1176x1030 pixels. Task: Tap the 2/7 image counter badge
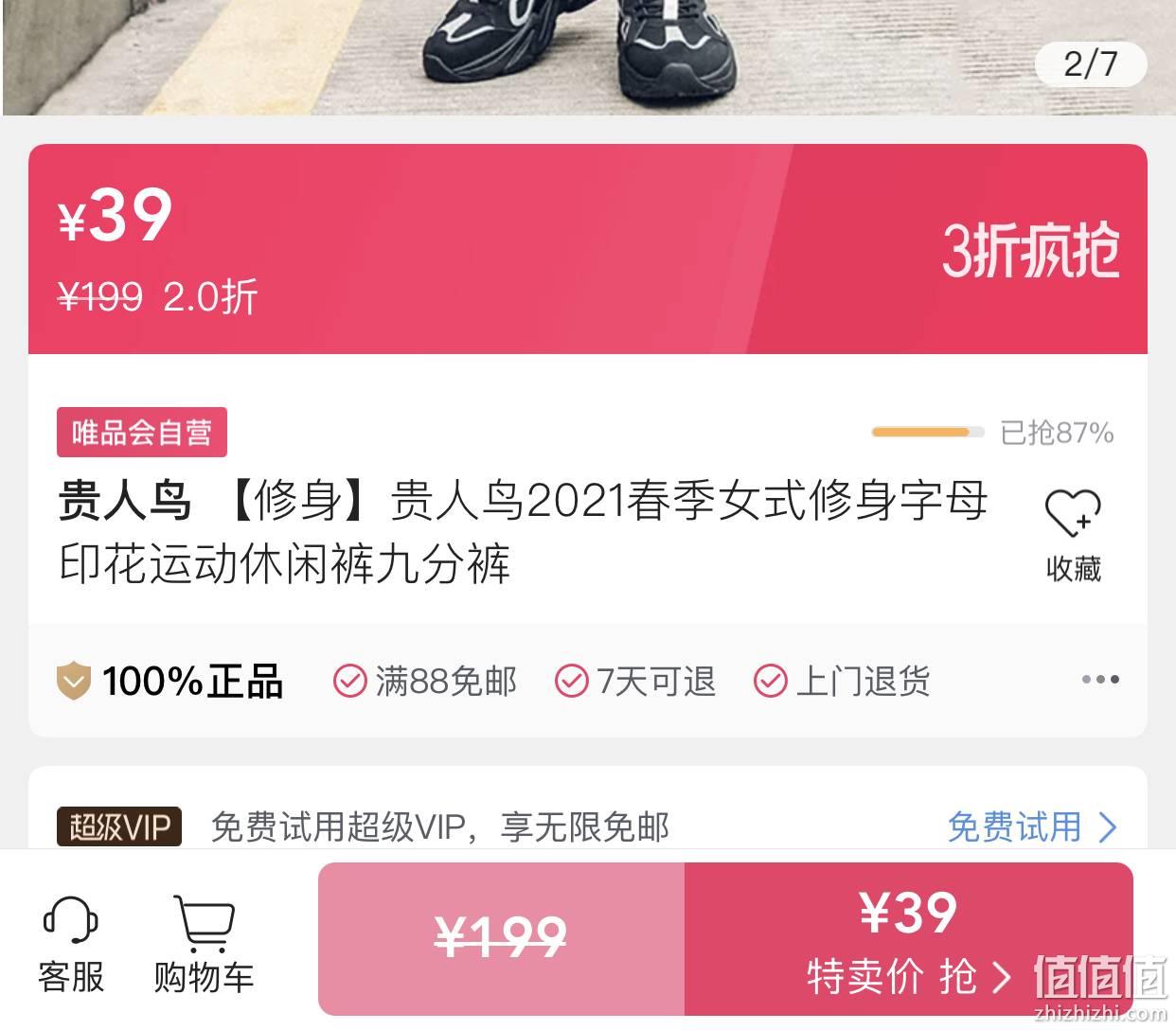[x=1091, y=63]
